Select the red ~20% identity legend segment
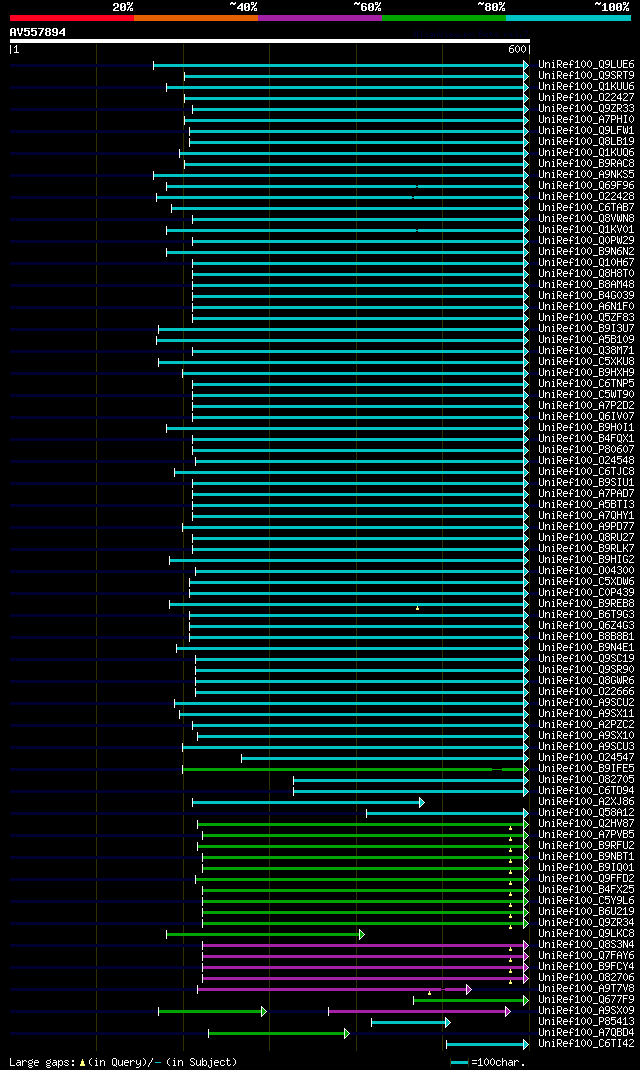The height and width of the screenshot is (1070, 640). pos(72,18)
